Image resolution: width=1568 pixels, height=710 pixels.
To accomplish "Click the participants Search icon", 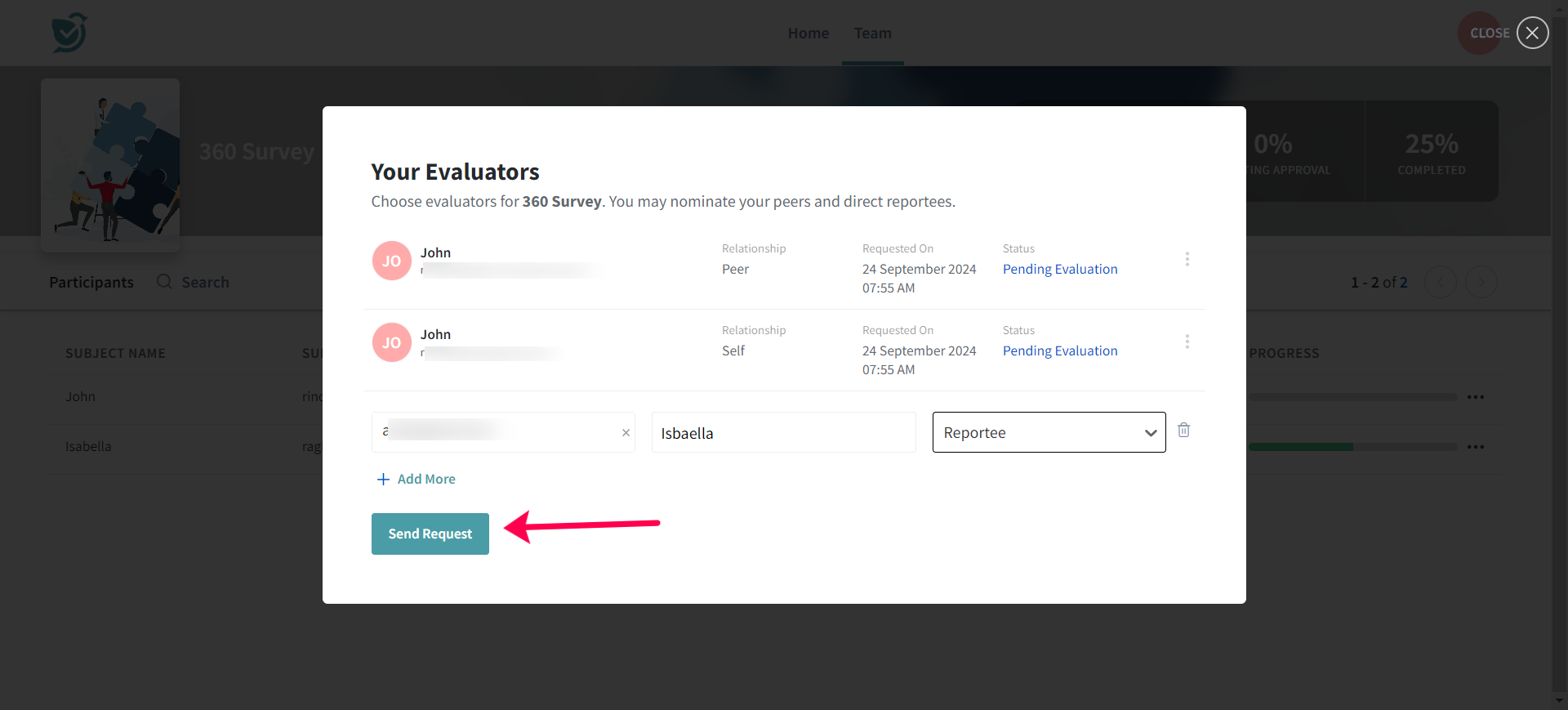I will point(164,282).
